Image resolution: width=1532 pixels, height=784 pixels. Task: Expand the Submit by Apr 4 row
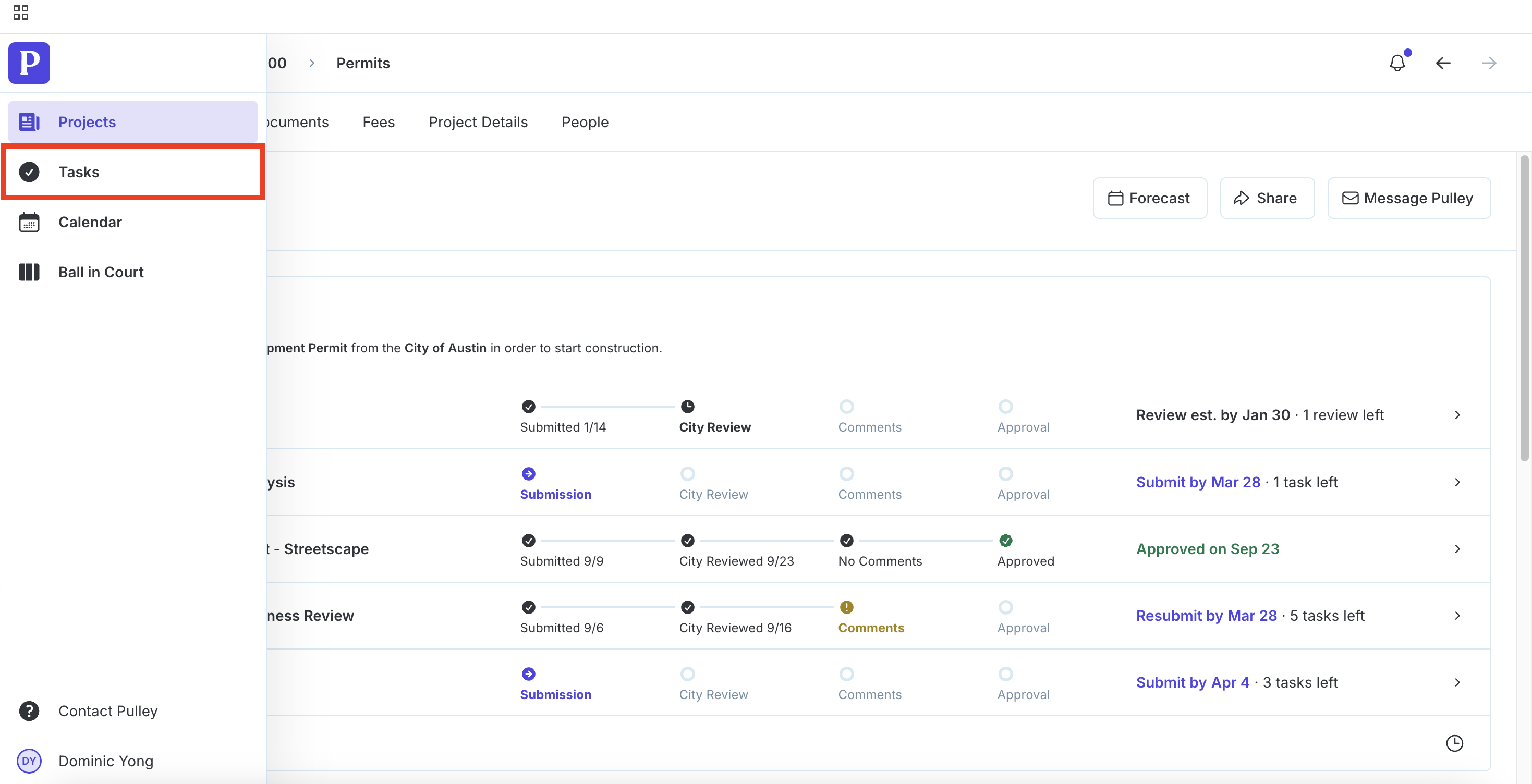point(1457,682)
